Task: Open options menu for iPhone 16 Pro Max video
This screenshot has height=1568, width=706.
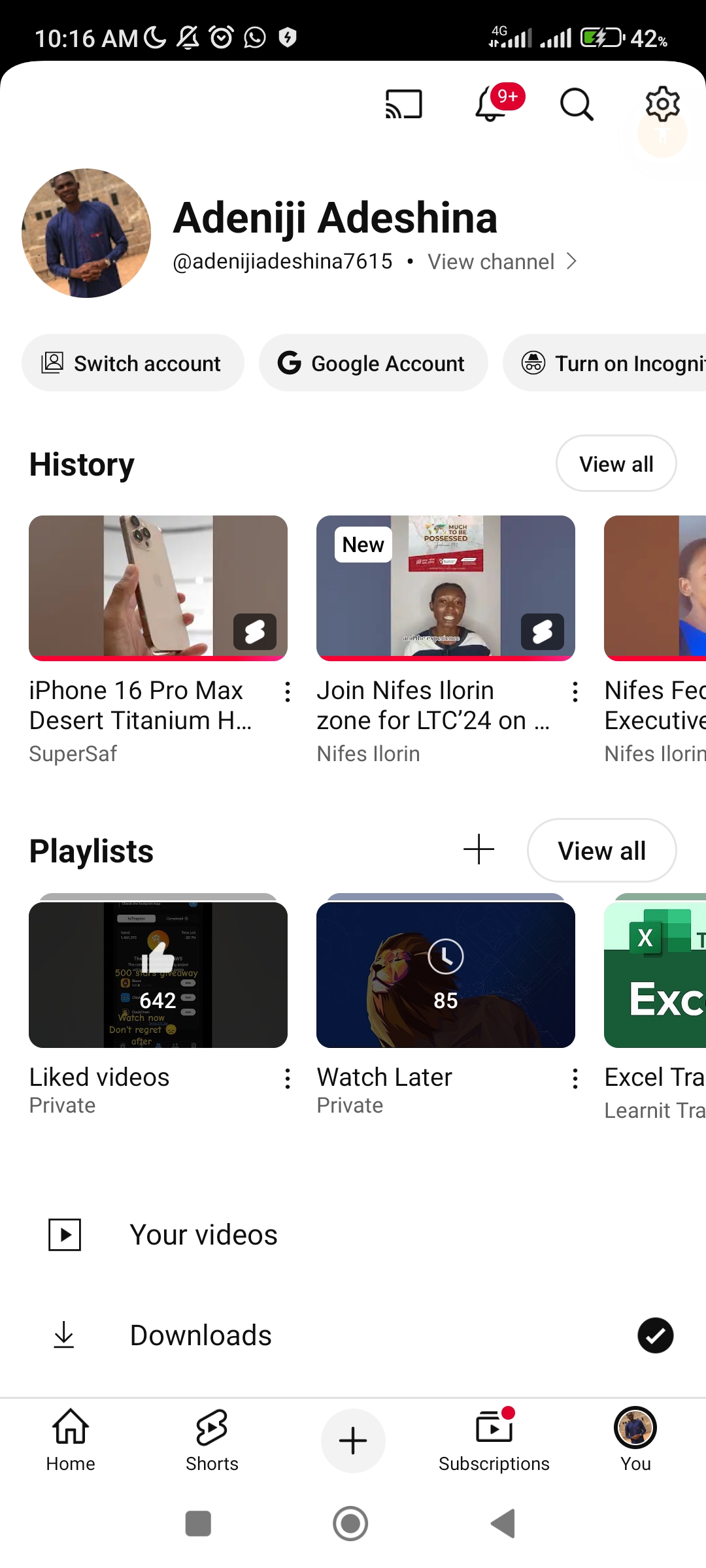Action: point(288,692)
